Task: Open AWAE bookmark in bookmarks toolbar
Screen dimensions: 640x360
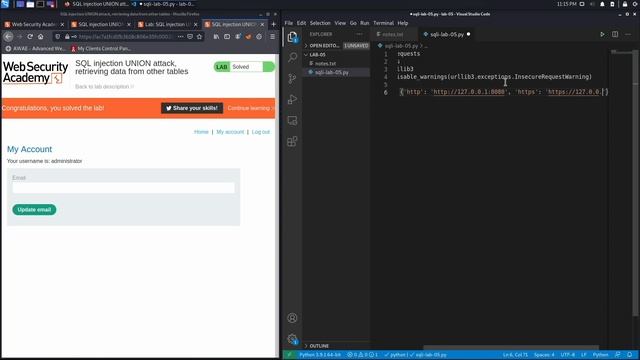Action: click(x=35, y=49)
